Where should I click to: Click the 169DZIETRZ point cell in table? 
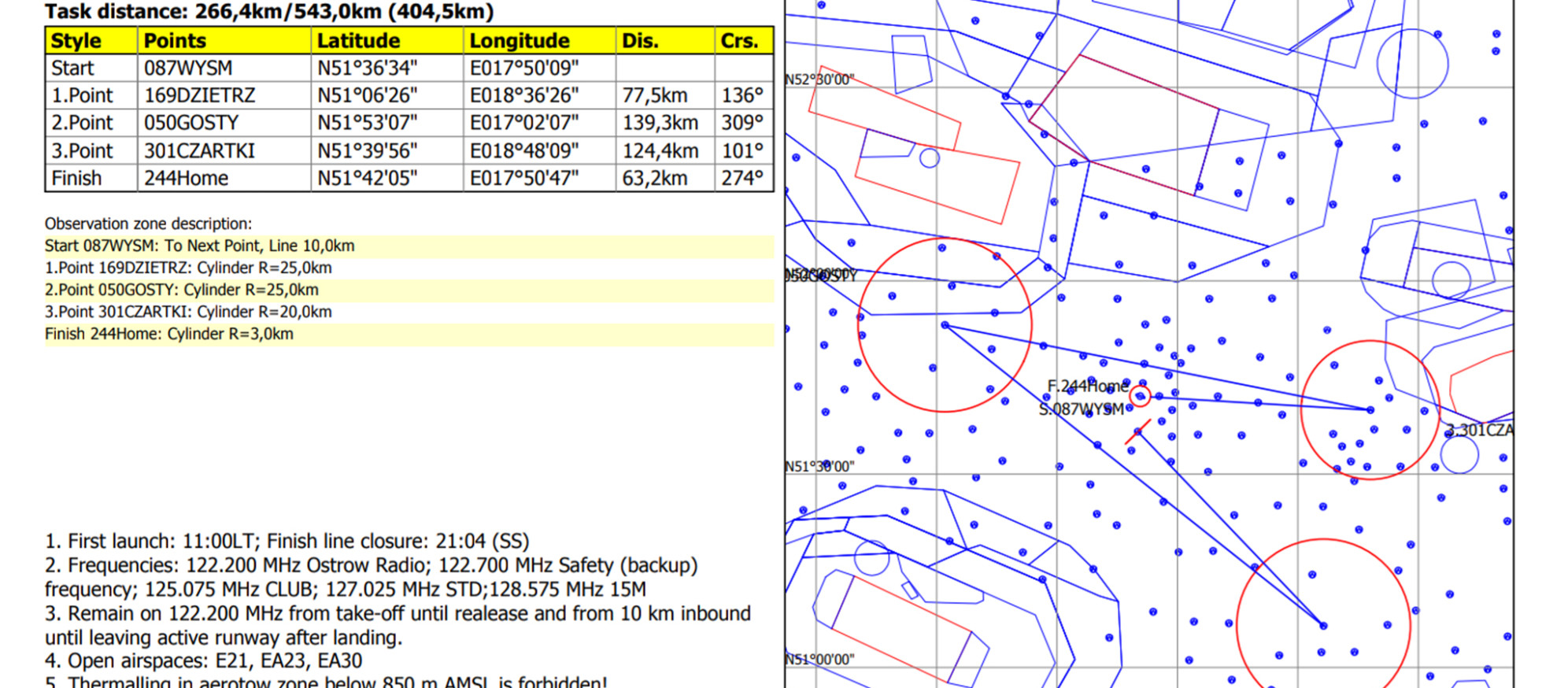tap(200, 95)
